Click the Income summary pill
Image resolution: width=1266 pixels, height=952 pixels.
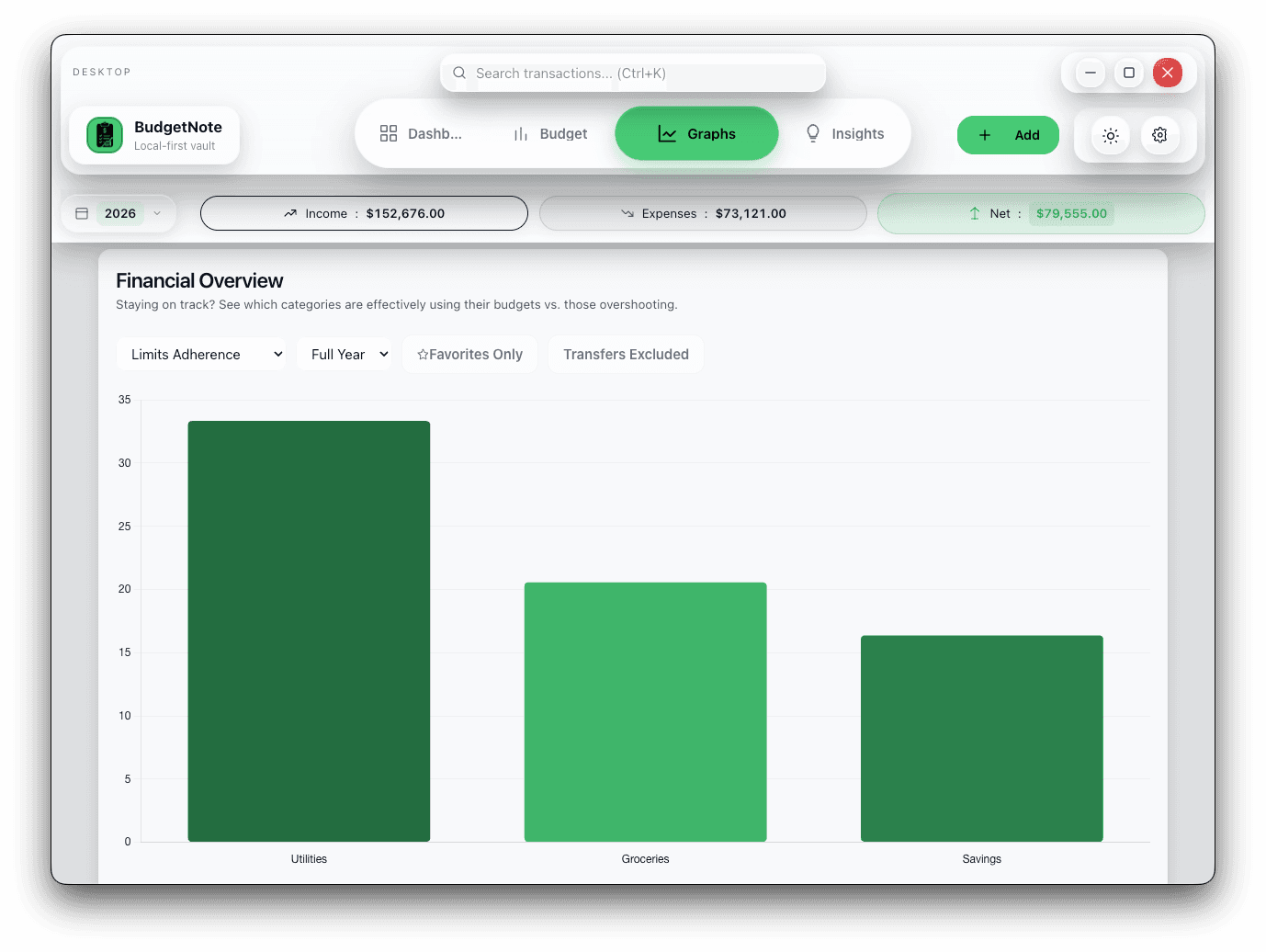[x=364, y=214]
